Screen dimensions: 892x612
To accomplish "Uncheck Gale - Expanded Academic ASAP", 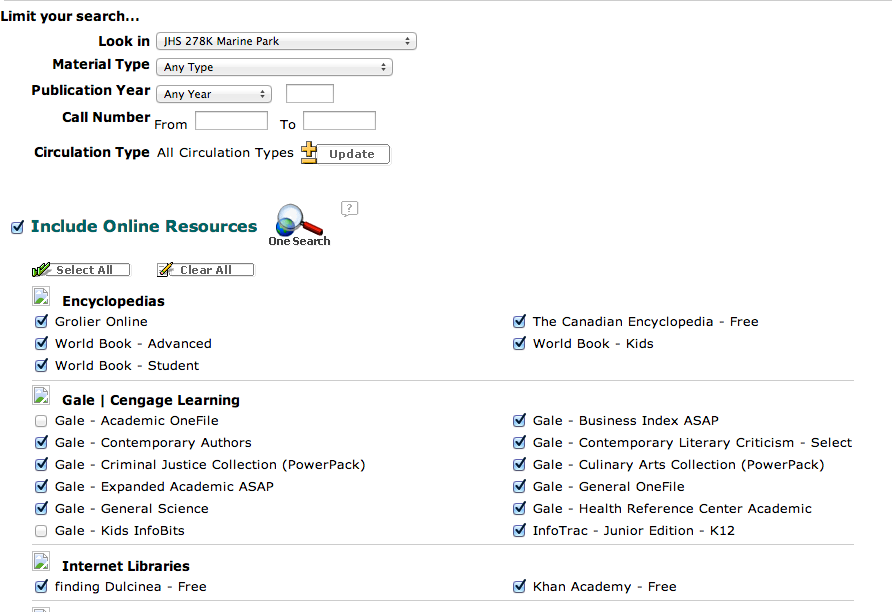I will [x=41, y=487].
